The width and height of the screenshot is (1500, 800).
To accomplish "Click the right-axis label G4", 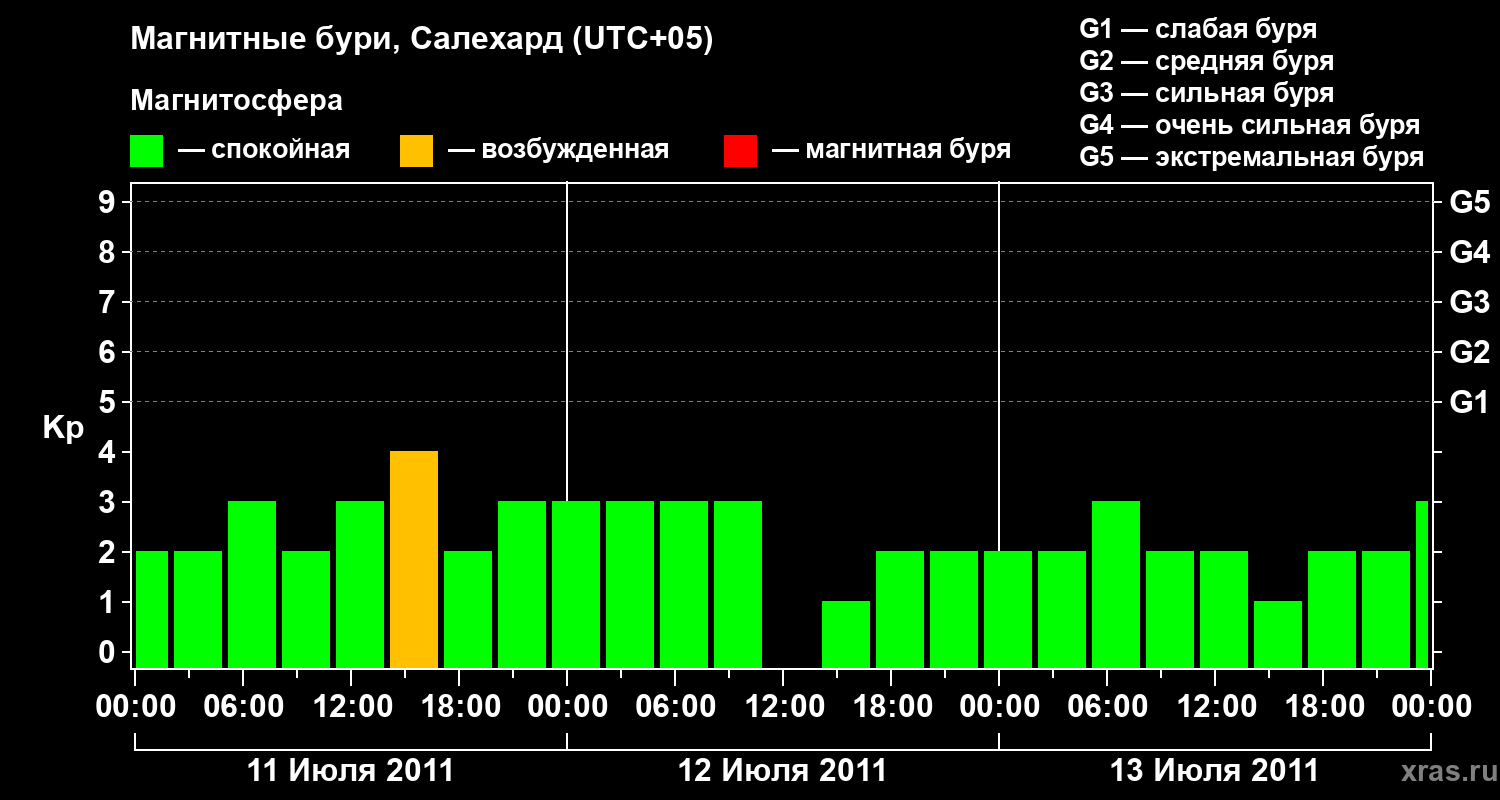I will 1469,252.
